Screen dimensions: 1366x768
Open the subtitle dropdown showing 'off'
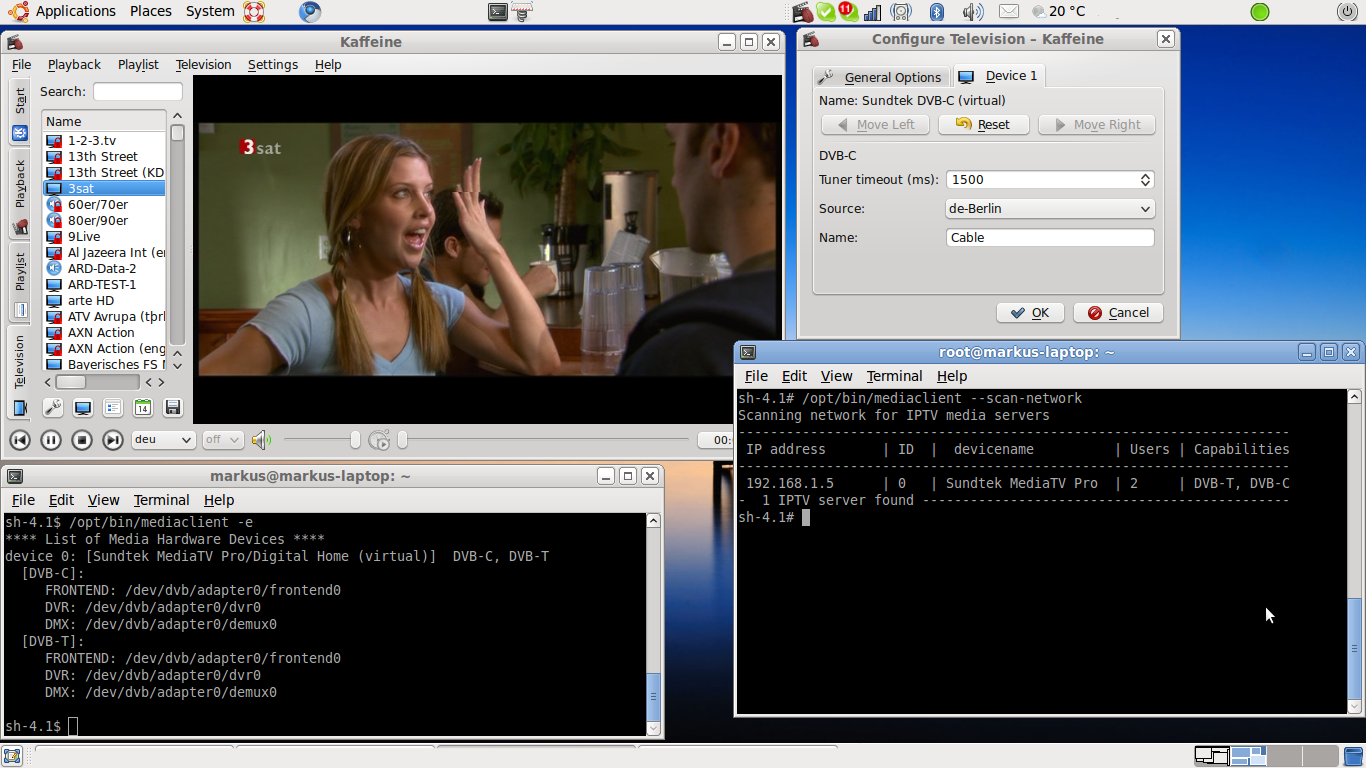click(x=222, y=440)
